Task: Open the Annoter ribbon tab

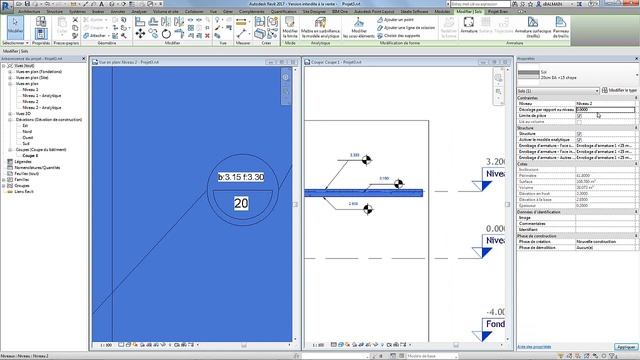Action: (118, 12)
